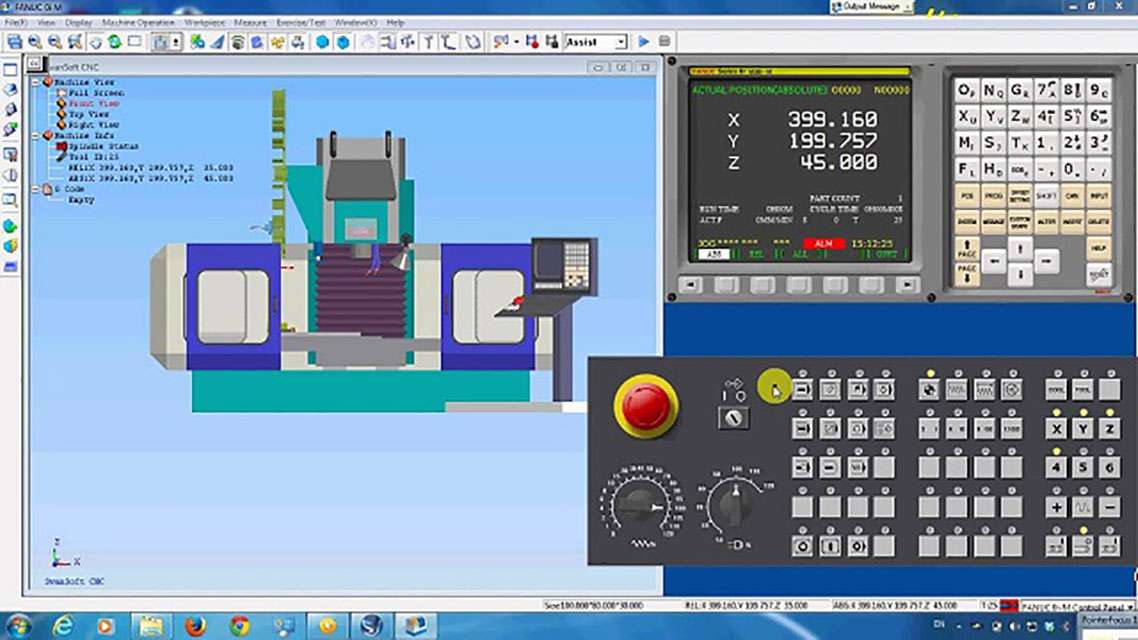
Task: Open Firefox from the Windows taskbar
Action: (195, 625)
